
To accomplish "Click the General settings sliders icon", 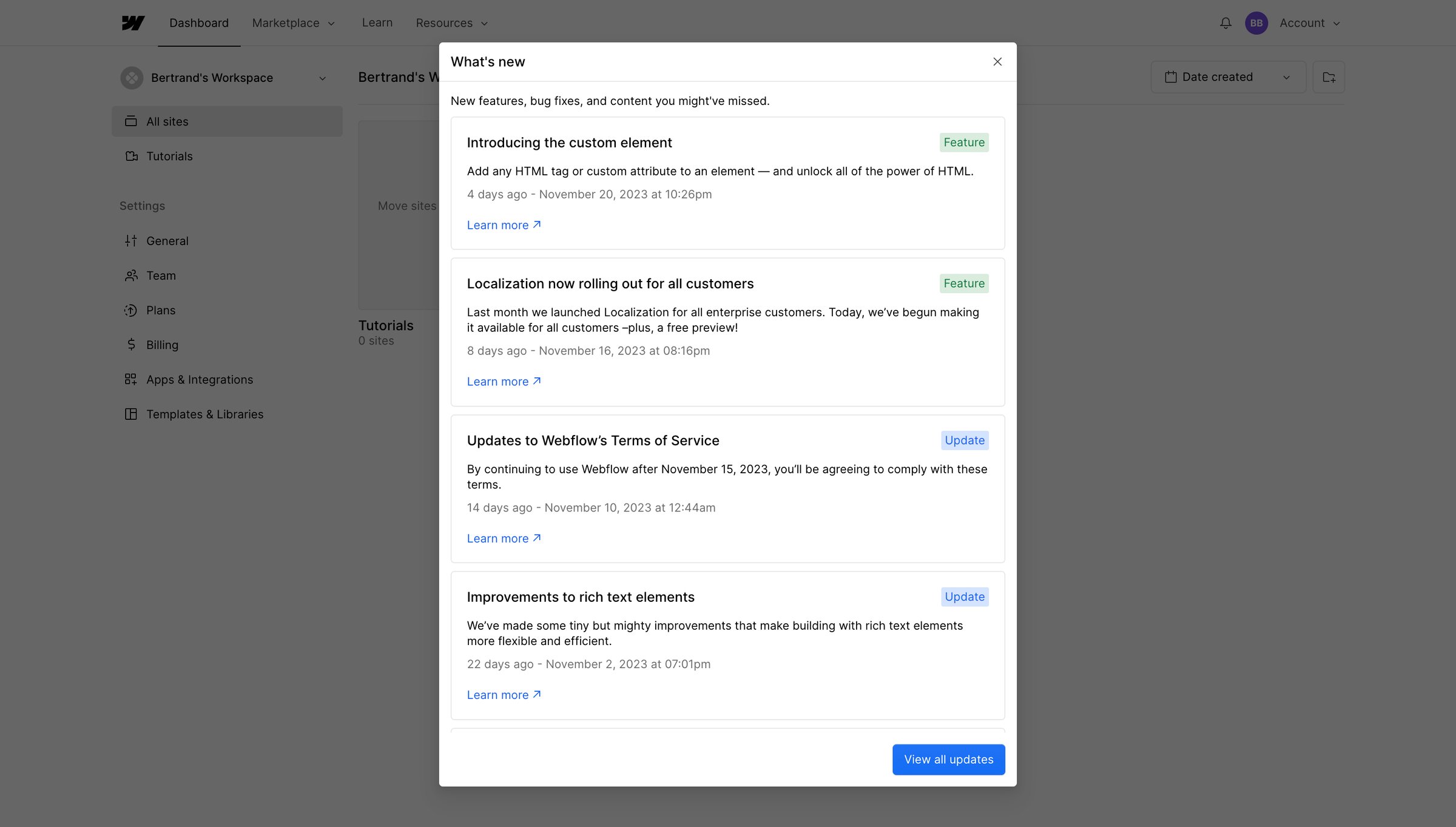I will 131,241.
